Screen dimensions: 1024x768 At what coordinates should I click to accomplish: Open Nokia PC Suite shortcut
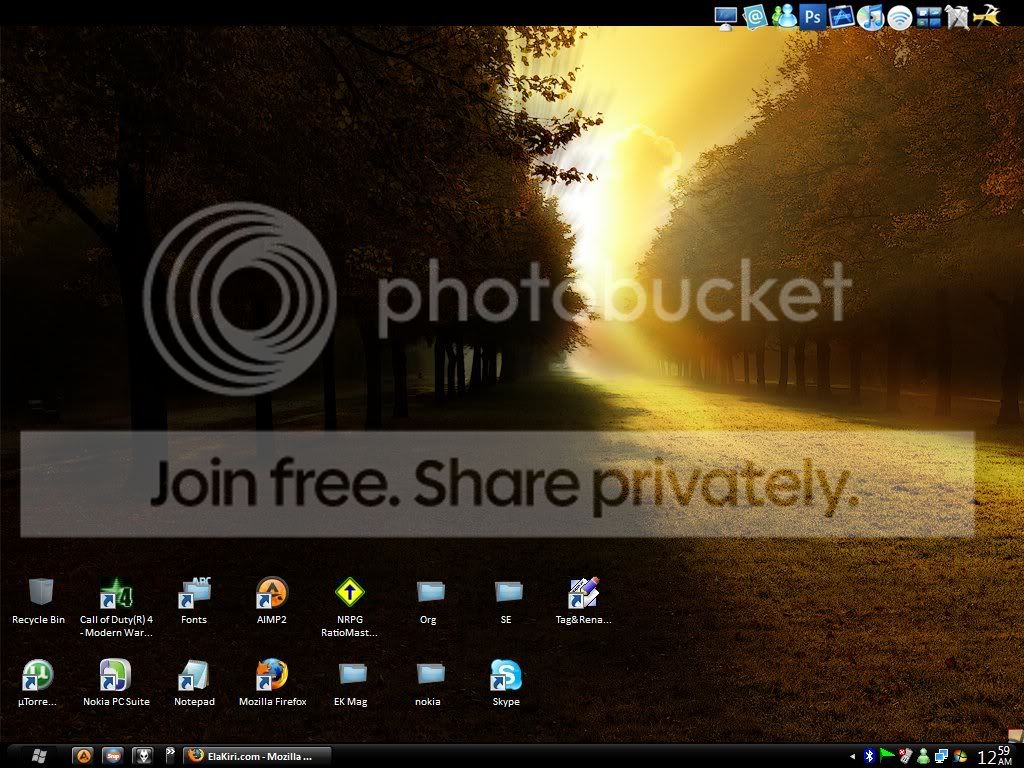pyautogui.click(x=116, y=683)
